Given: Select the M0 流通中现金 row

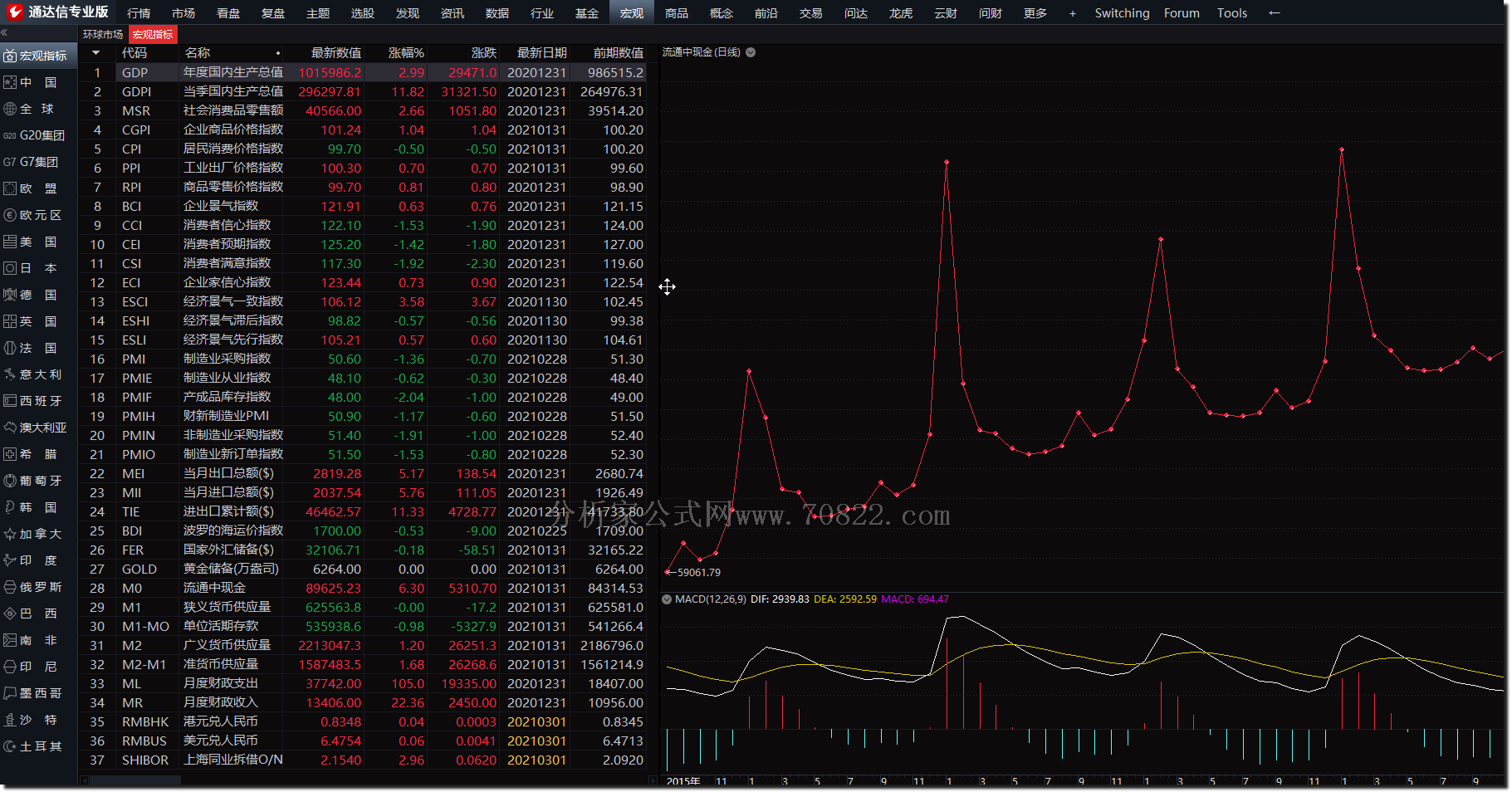Looking at the screenshot, I should click(x=362, y=588).
